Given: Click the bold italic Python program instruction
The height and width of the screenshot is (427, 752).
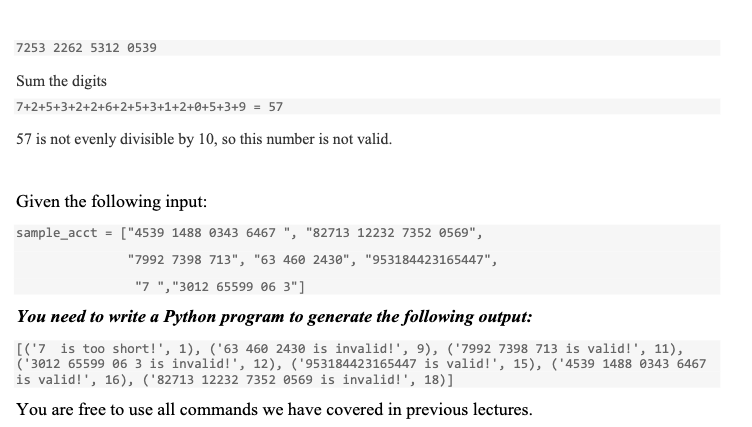Looking at the screenshot, I should 275,317.
